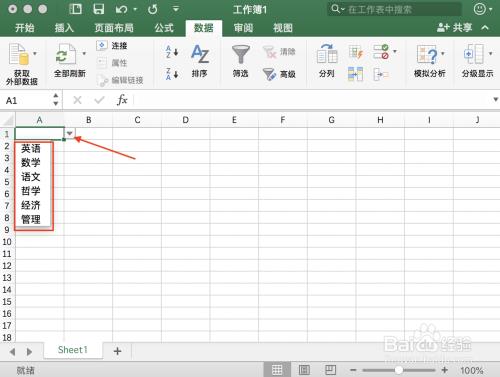This screenshot has height=377, width=500.
Task: Go to the next sheet arrow
Action: pyautogui.click(x=29, y=352)
